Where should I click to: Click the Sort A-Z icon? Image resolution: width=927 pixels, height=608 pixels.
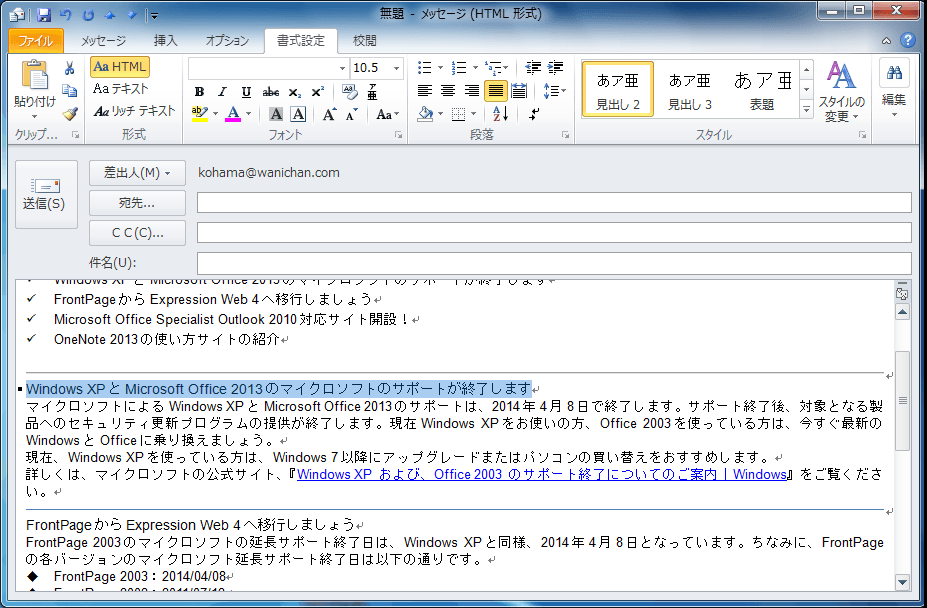(x=500, y=114)
